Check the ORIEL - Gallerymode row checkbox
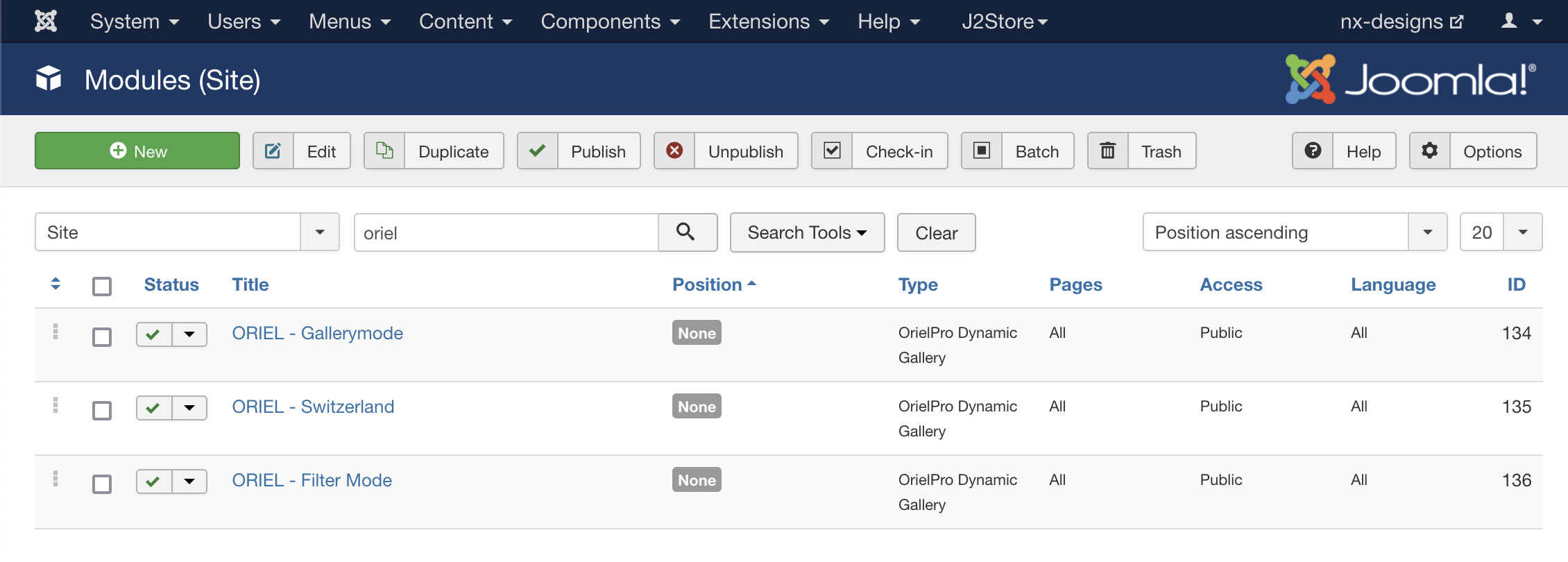Screen dimensions: 1568x562 click(102, 337)
